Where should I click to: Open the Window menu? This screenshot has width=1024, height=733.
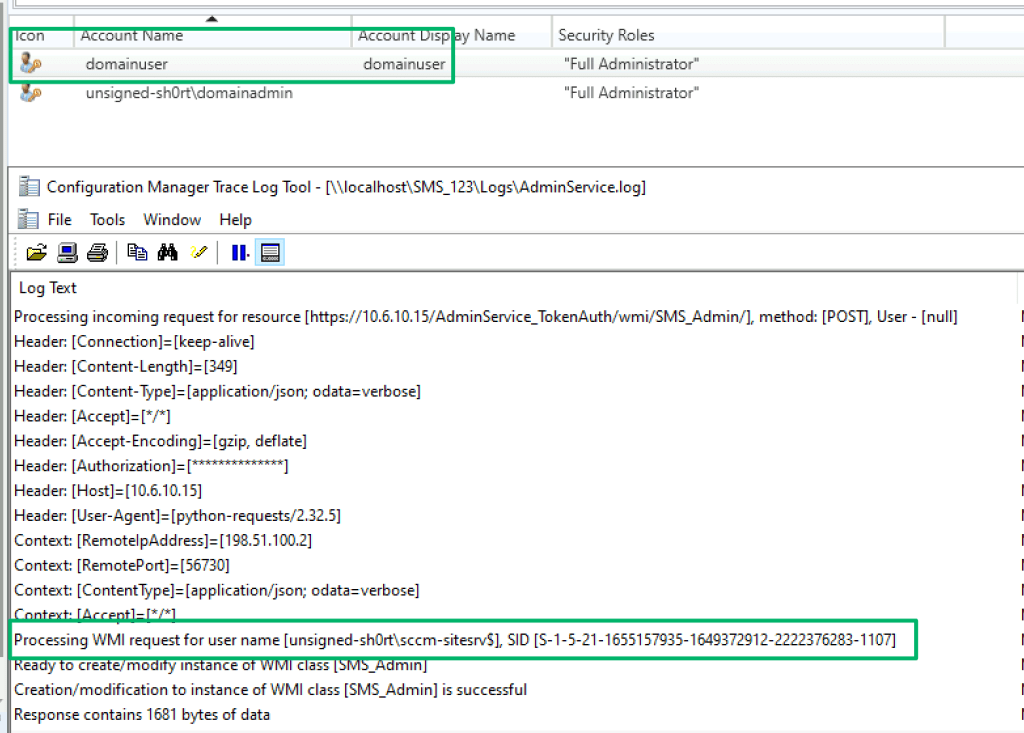tap(172, 219)
